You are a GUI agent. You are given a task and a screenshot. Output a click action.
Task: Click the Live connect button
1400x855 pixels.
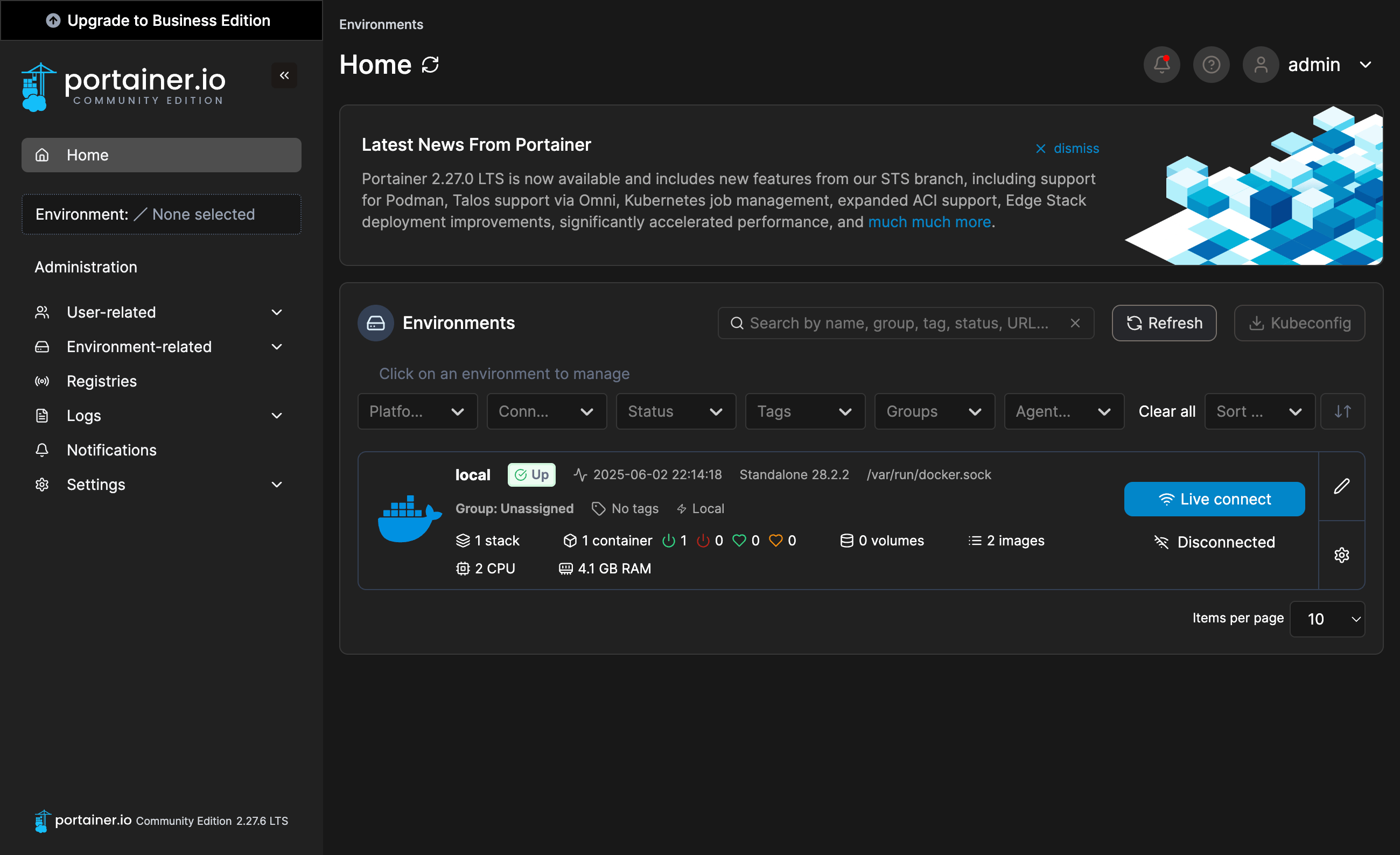[1214, 499]
